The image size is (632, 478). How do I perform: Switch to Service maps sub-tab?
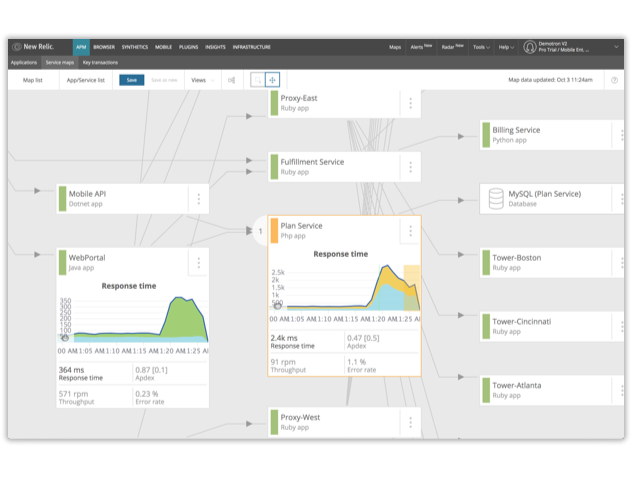(x=60, y=62)
